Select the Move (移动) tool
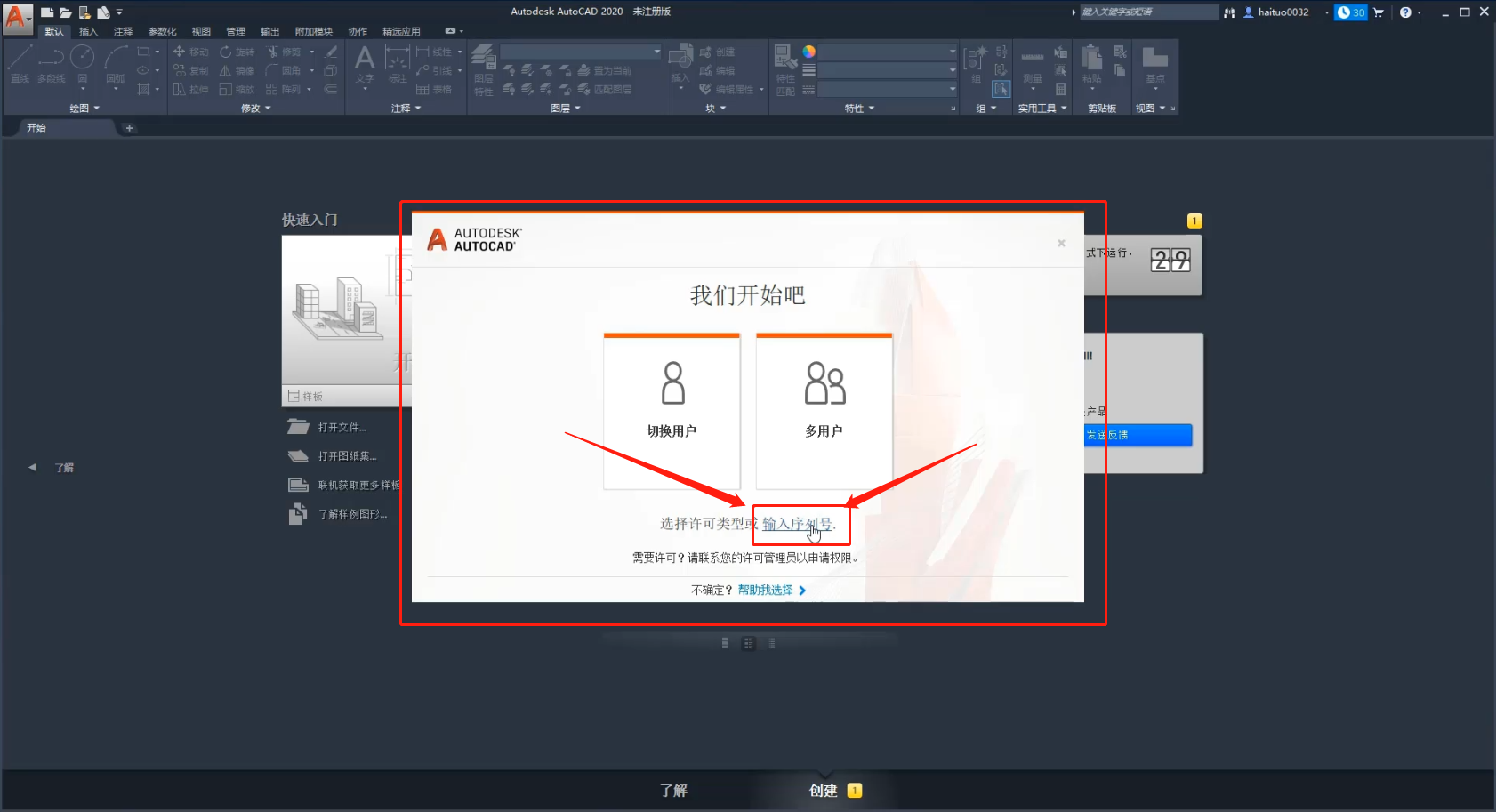The width and height of the screenshot is (1496, 812). 190,52
